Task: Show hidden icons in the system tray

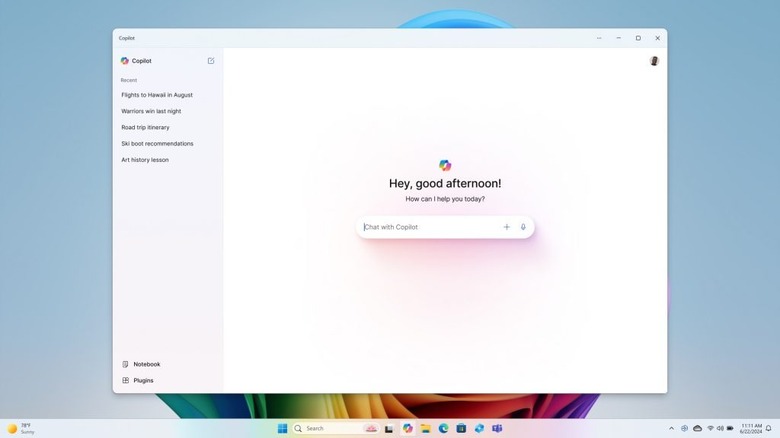Action: [x=672, y=429]
